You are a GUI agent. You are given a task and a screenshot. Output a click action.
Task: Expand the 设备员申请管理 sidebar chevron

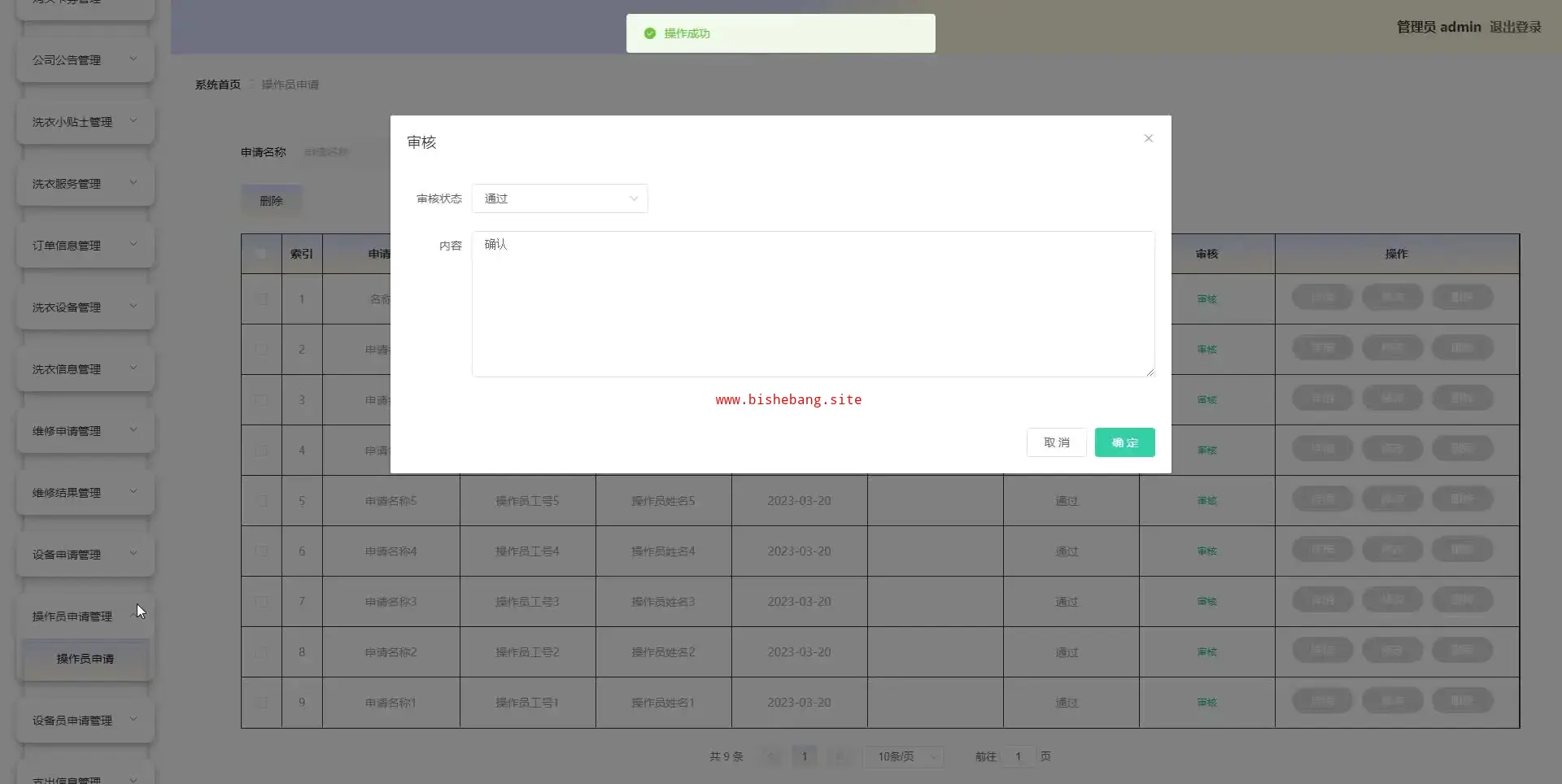[x=133, y=720]
